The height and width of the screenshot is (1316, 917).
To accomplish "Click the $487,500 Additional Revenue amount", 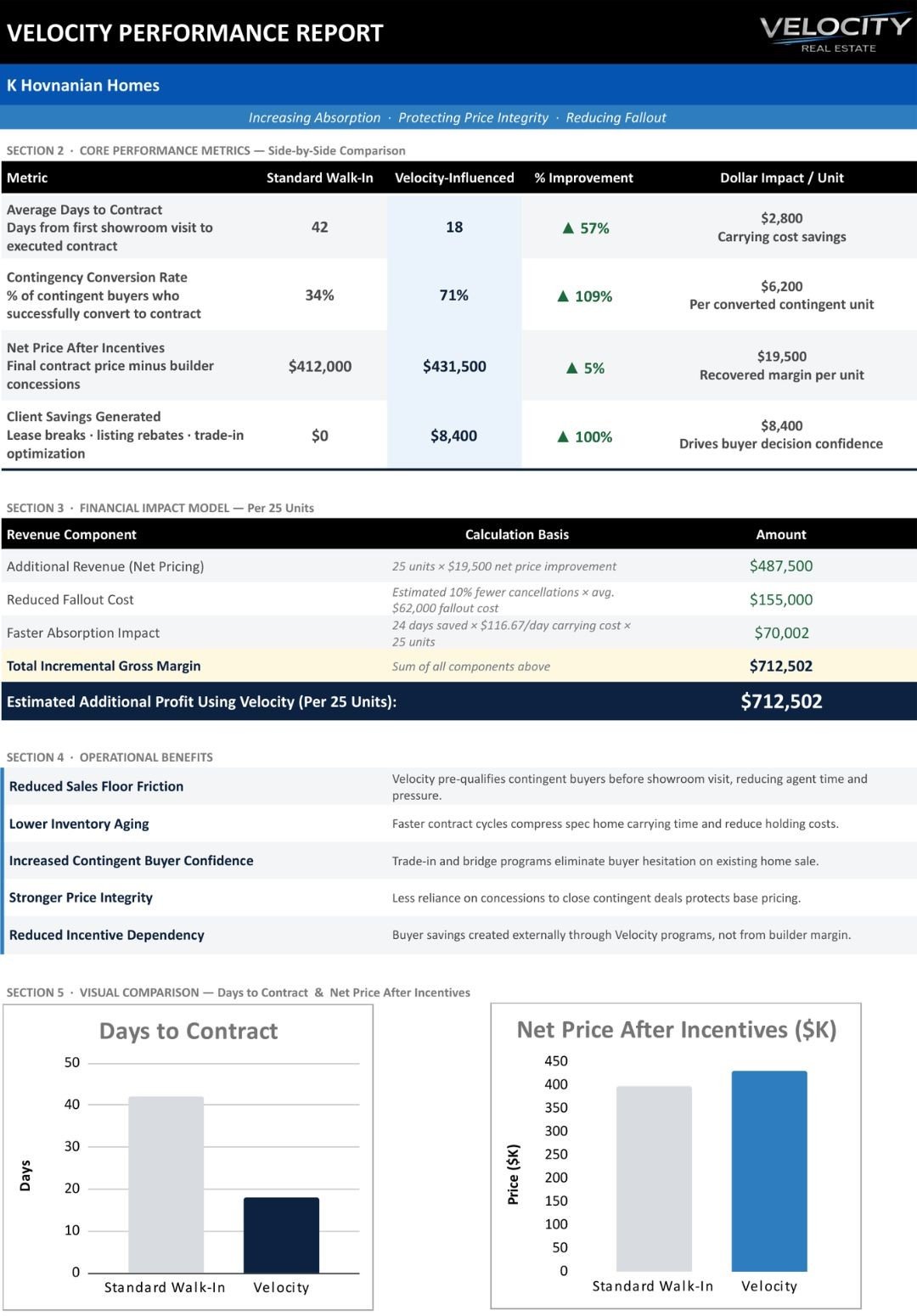I will click(781, 566).
